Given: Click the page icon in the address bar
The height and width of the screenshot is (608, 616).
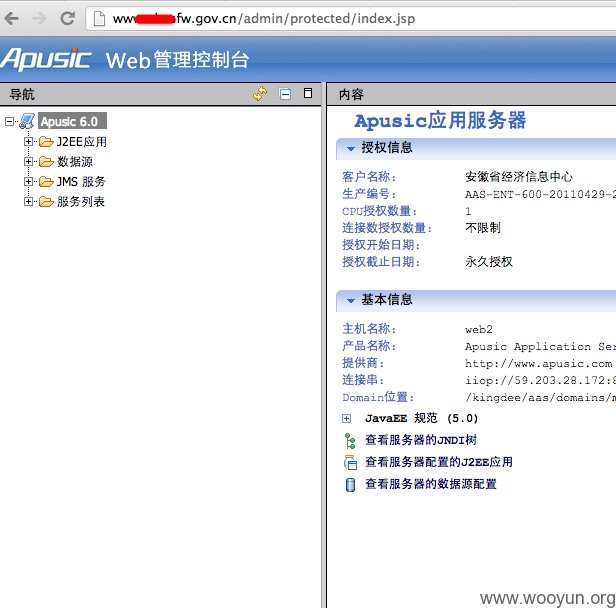Looking at the screenshot, I should 99,18.
